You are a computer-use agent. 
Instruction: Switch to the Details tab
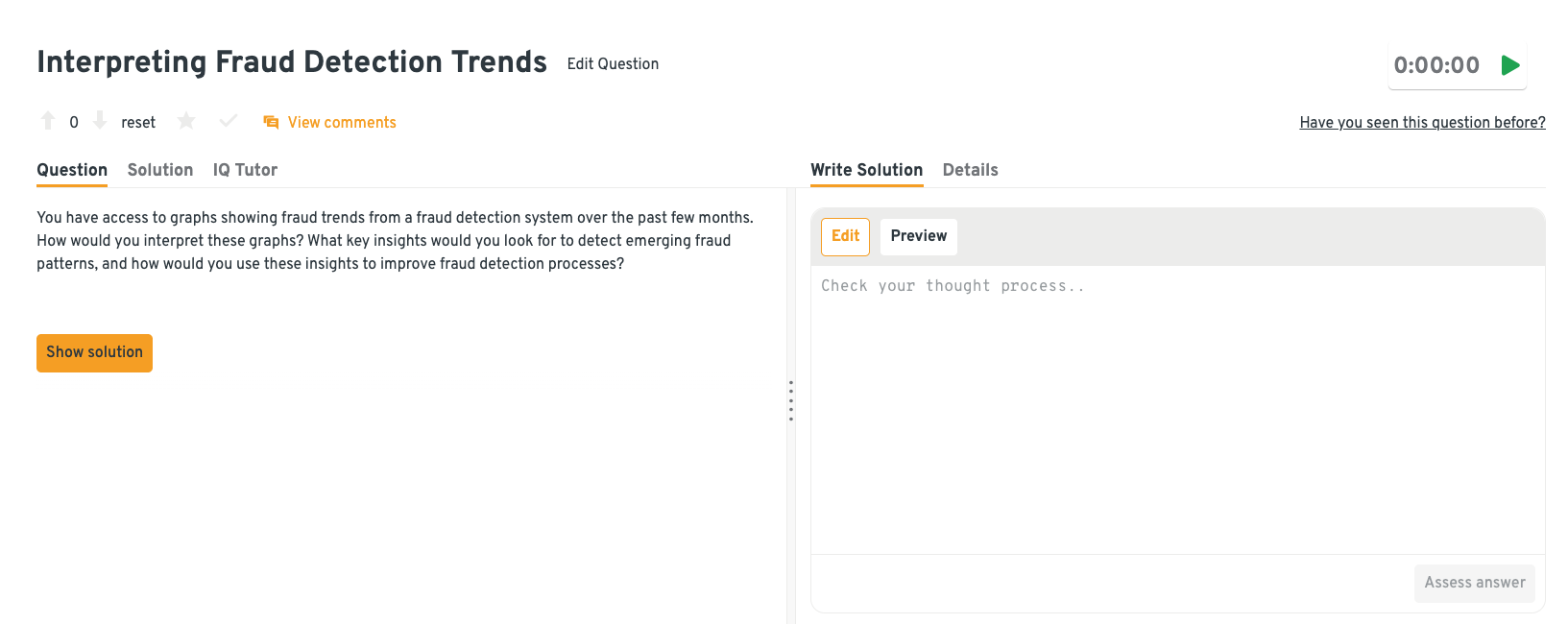[970, 170]
